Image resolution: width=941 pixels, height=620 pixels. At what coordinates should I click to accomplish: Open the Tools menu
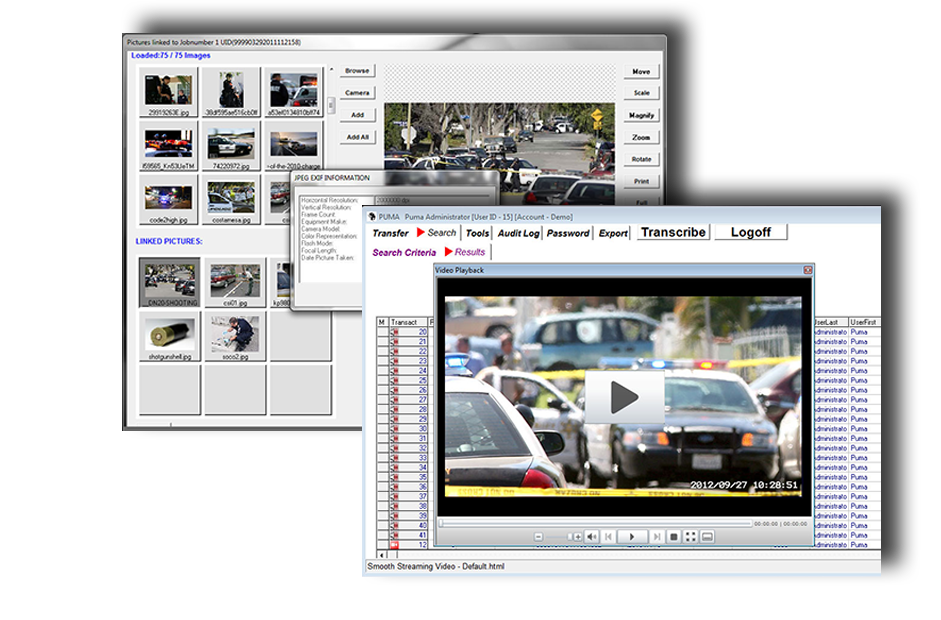click(x=477, y=233)
